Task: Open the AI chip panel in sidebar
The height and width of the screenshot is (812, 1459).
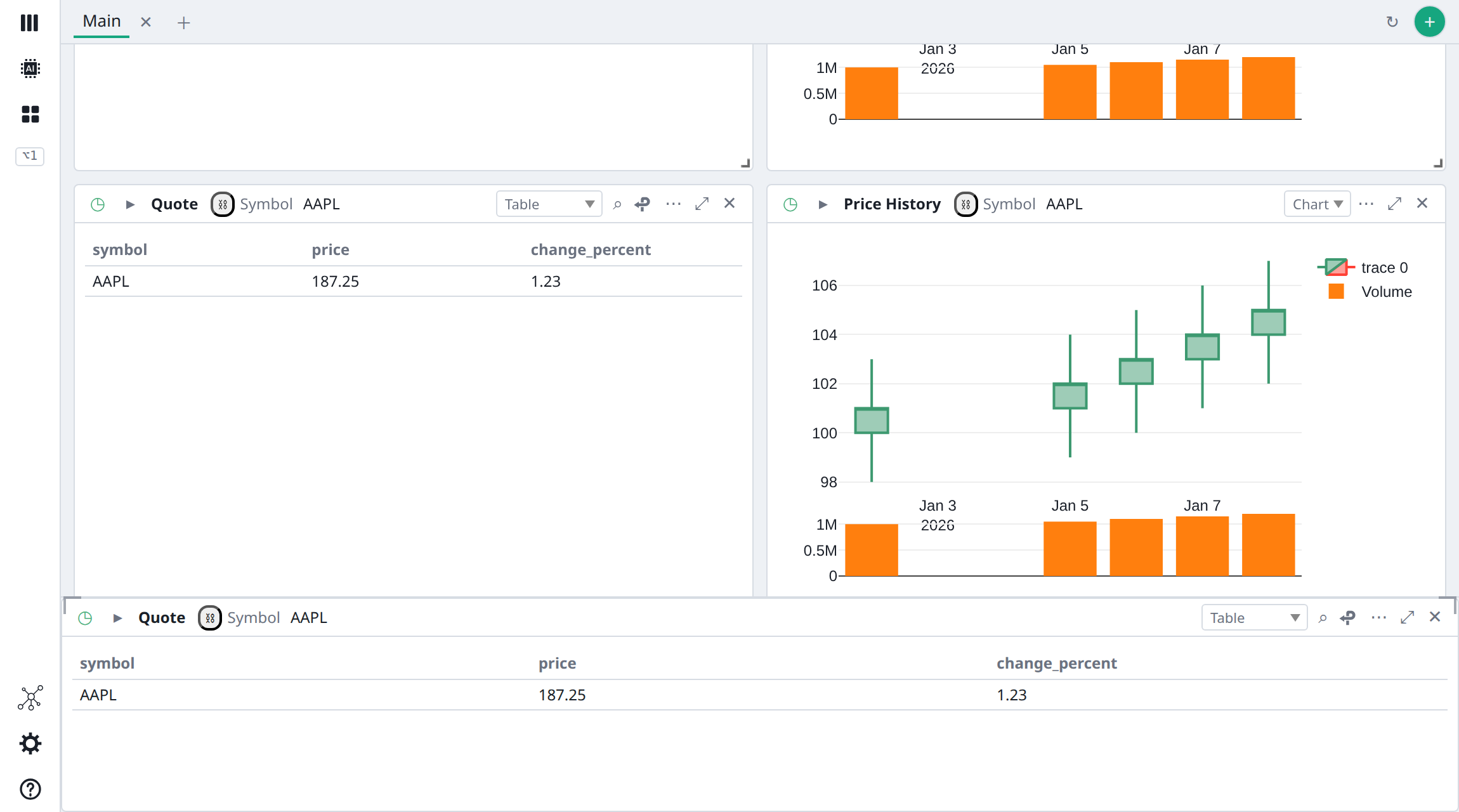Action: 30,69
